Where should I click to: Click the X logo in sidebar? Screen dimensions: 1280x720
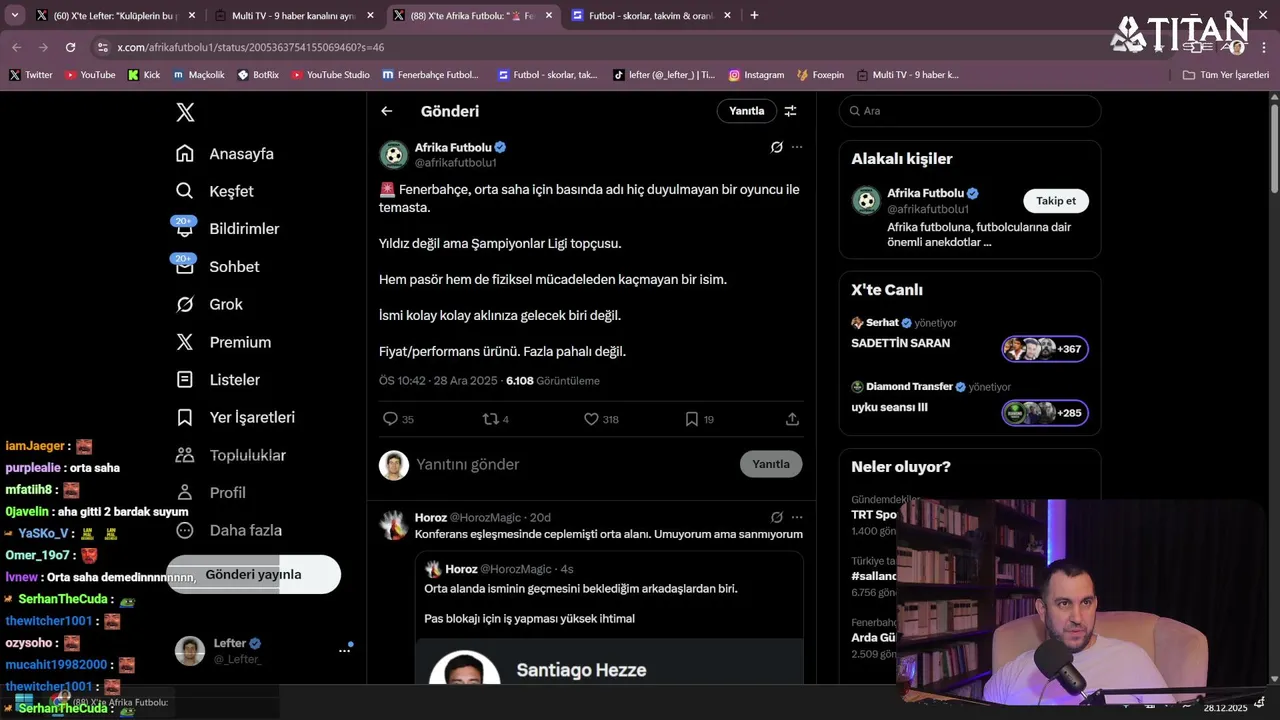pyautogui.click(x=185, y=112)
